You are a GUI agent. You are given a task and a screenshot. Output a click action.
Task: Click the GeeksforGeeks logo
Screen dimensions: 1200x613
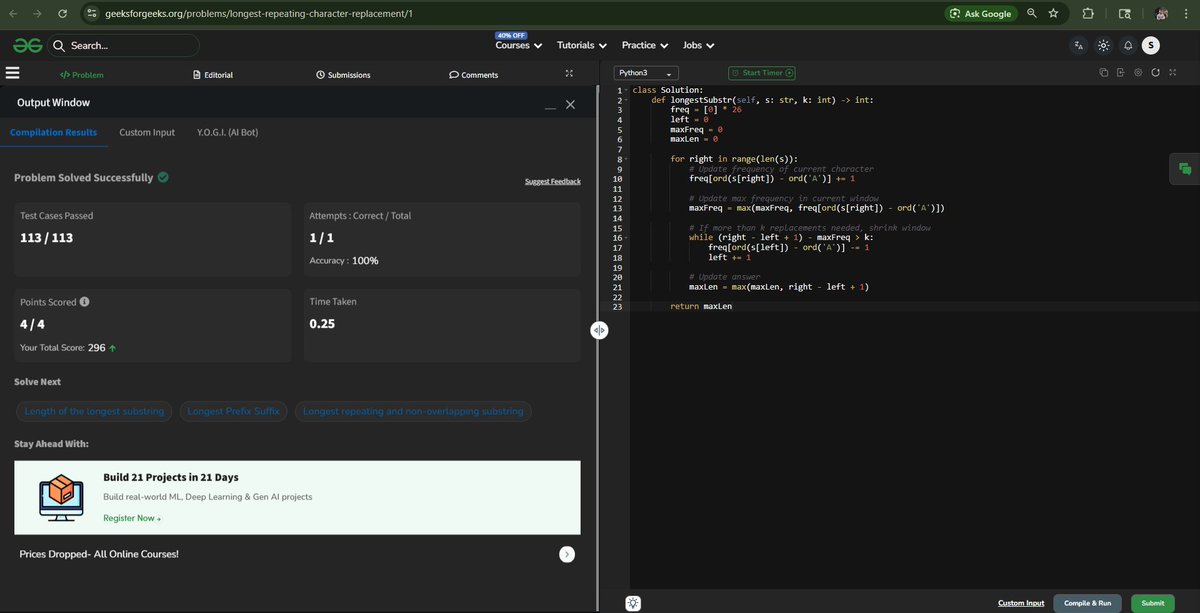[27, 45]
